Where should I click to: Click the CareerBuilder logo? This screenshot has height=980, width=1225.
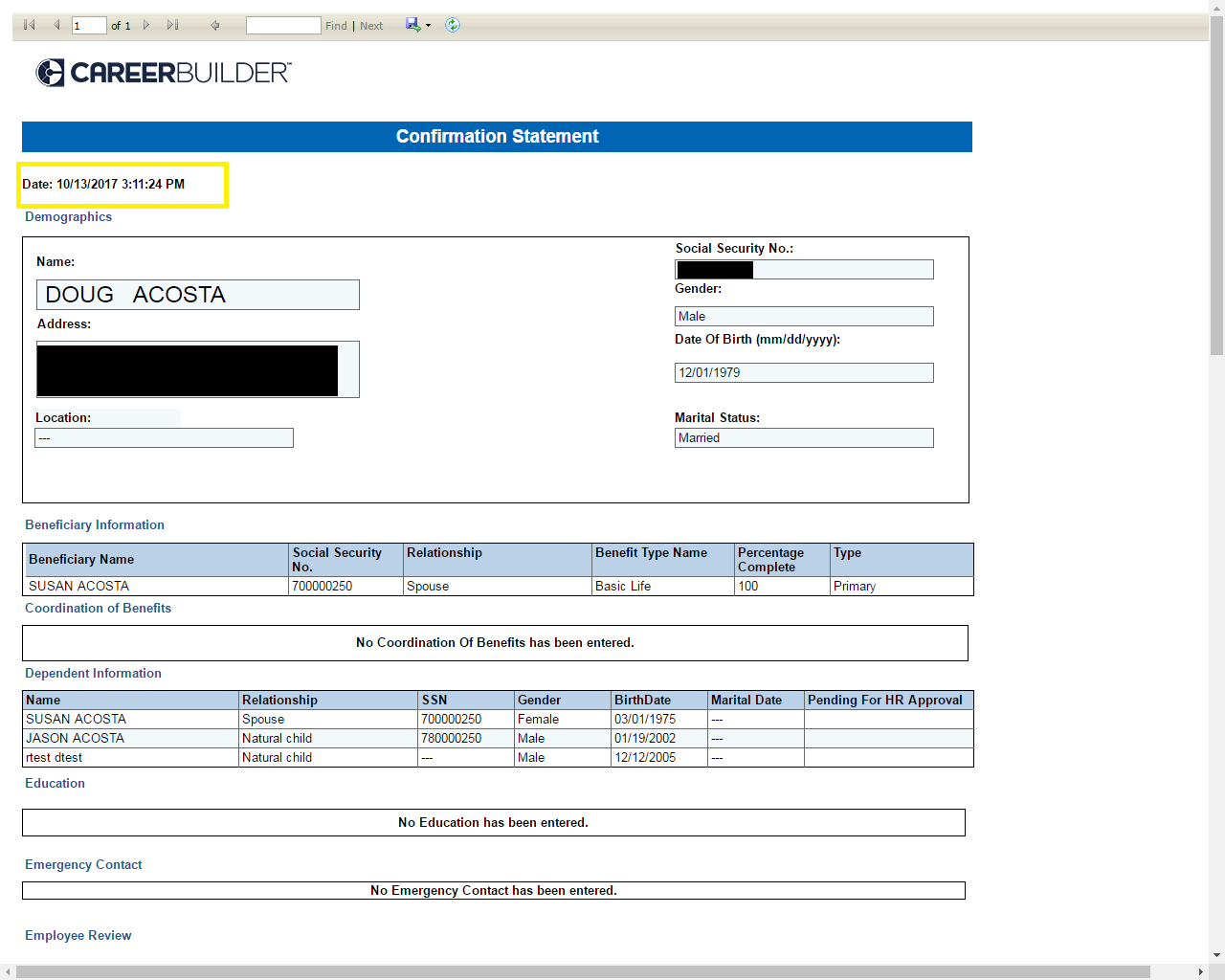[x=164, y=73]
